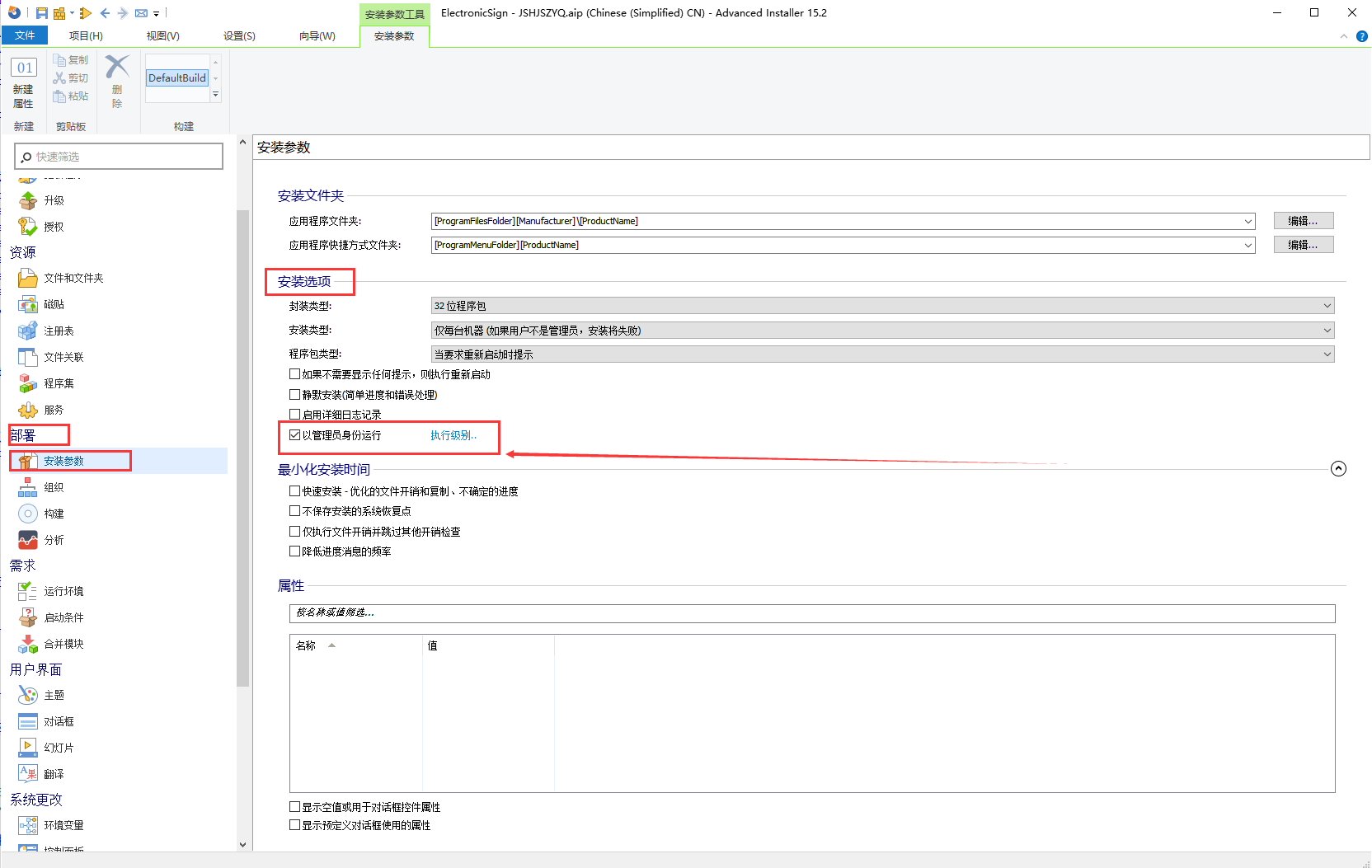The image size is (1372, 868).
Task: Save the project with the floppy disk icon
Action: [41, 13]
